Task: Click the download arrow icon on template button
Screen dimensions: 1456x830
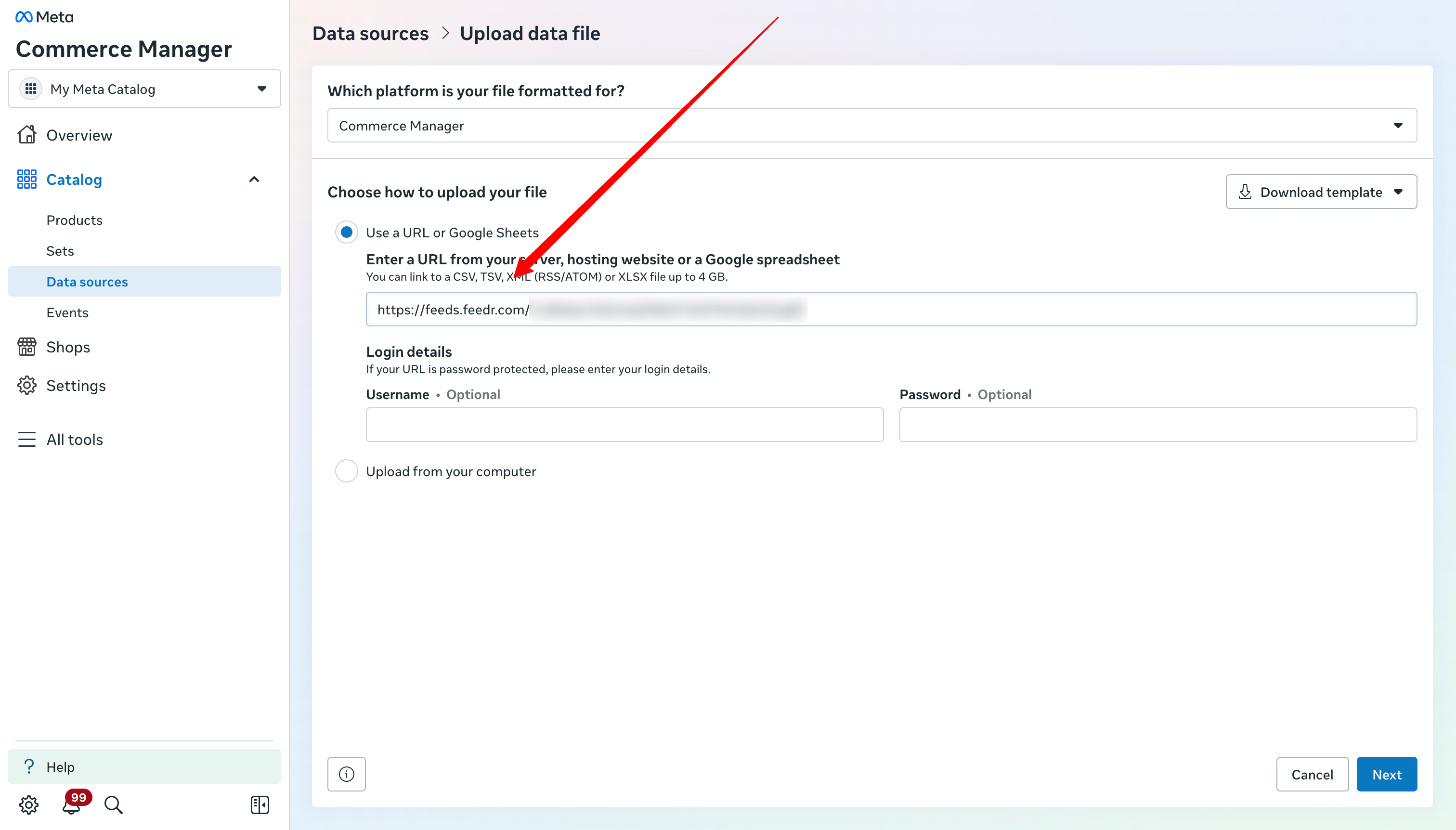Action: coord(1245,192)
